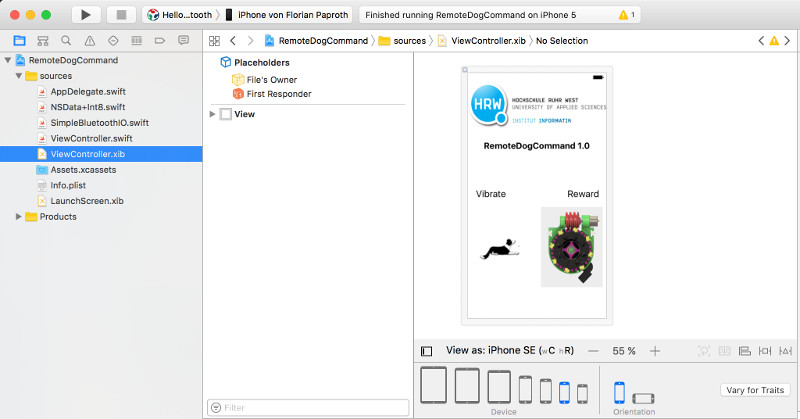Open the sources folder in the jump bar

[402, 41]
